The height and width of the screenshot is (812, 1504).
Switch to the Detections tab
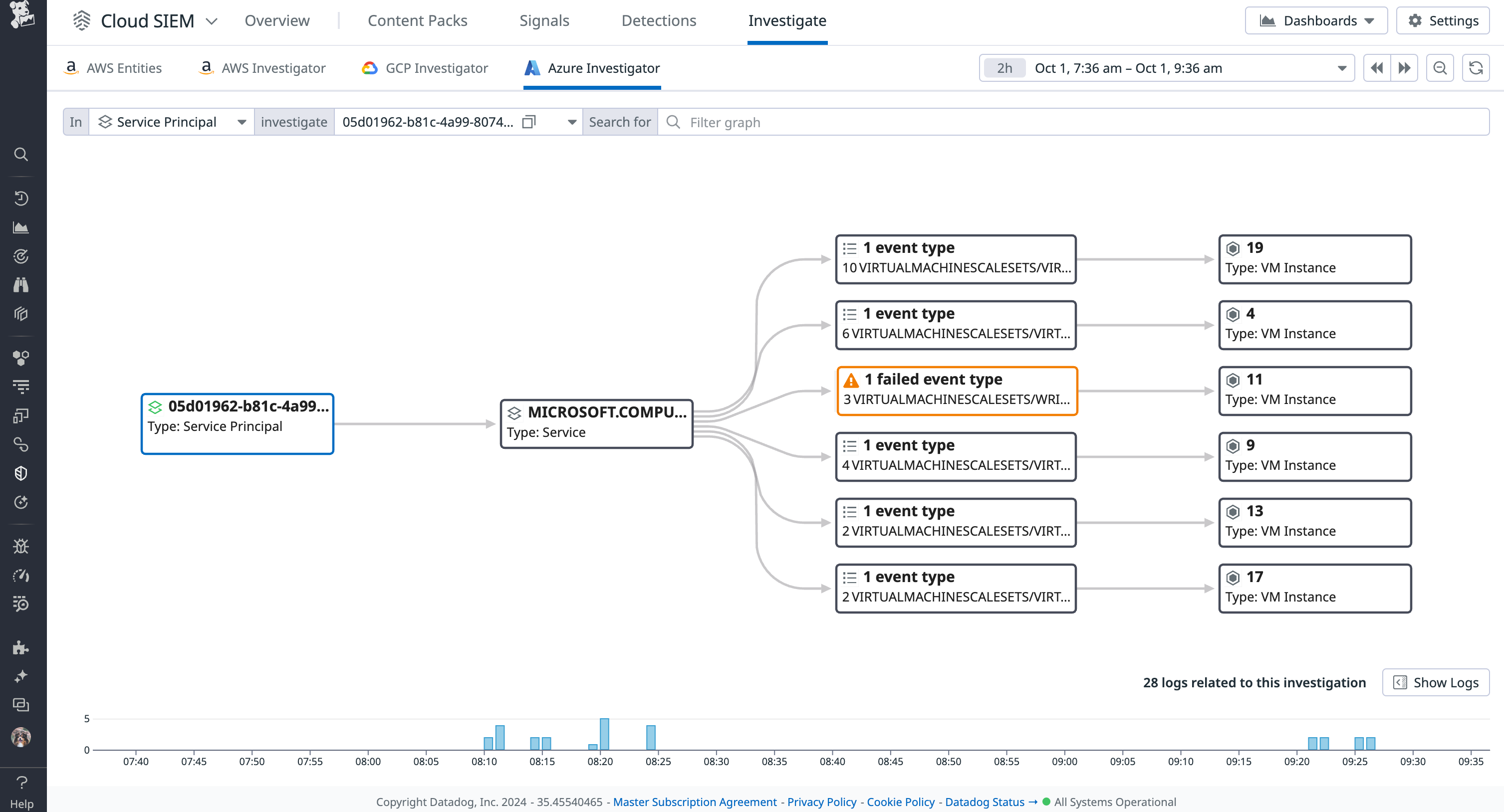click(x=659, y=20)
